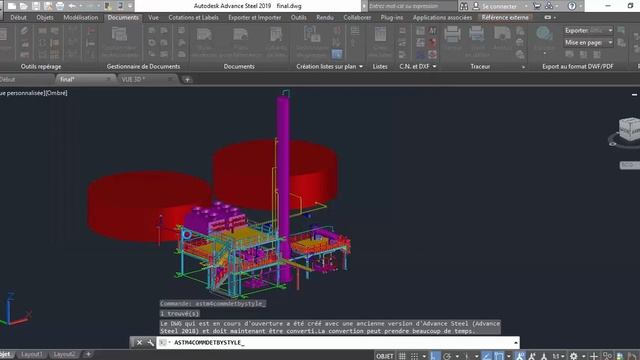Image resolution: width=640 pixels, height=360 pixels.
Task: Toggle ortho mode in the status bar
Action: 435,356
